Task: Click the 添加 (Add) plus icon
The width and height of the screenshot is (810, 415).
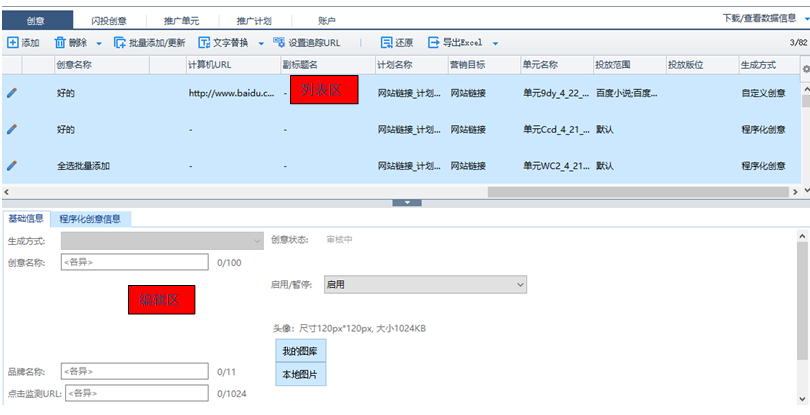Action: click(12, 43)
